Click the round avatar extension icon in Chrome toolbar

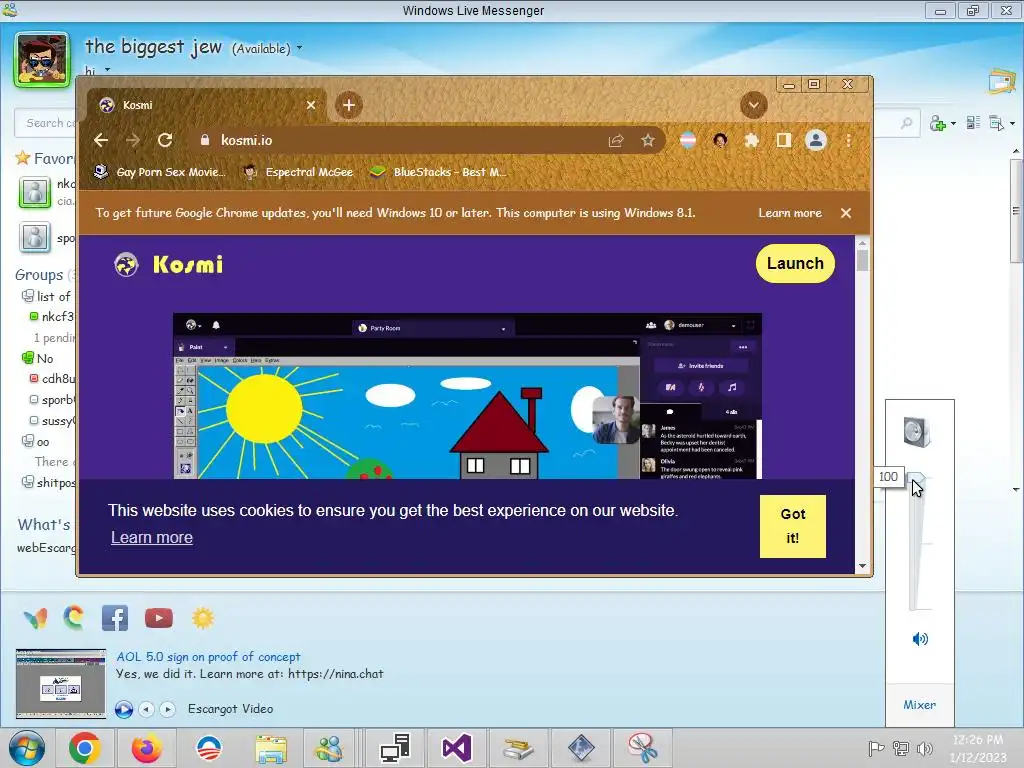[720, 140]
